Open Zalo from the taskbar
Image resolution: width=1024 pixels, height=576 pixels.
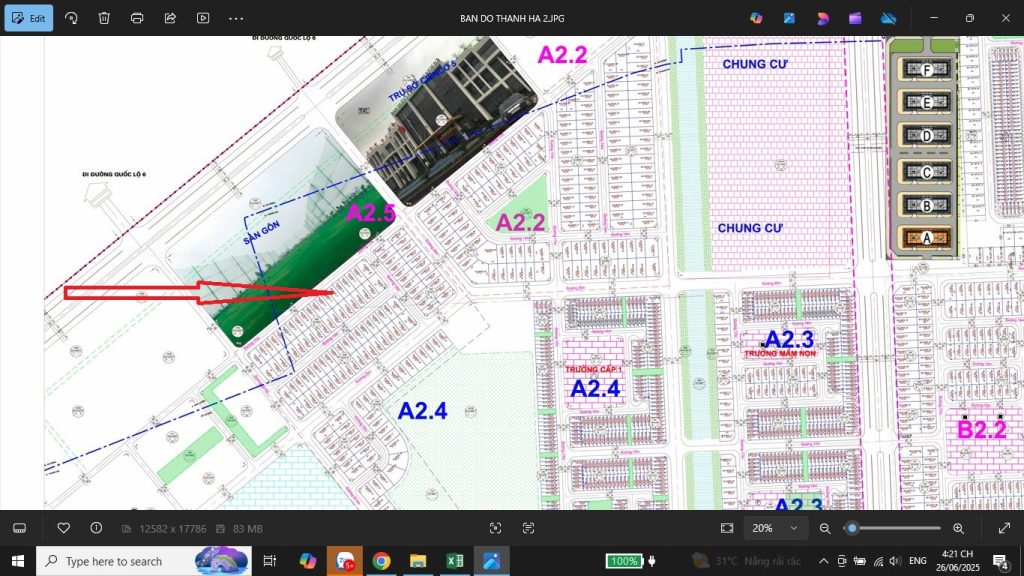[345, 561]
